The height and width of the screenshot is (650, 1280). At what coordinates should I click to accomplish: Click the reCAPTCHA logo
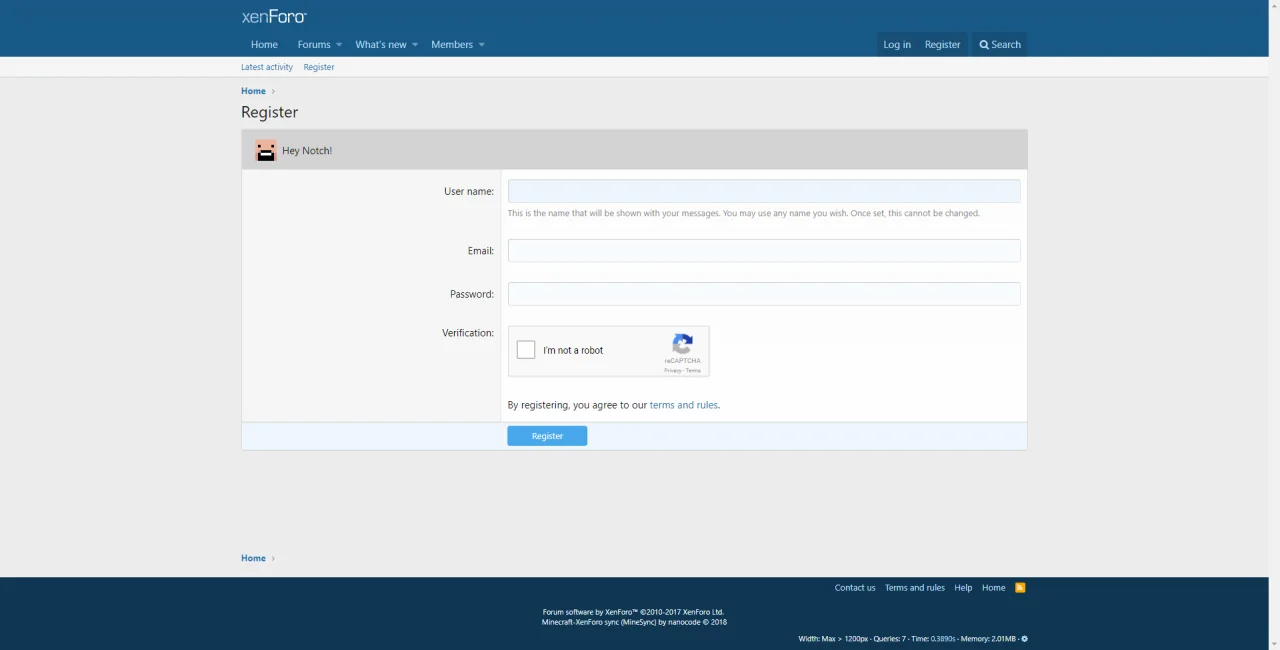click(682, 345)
